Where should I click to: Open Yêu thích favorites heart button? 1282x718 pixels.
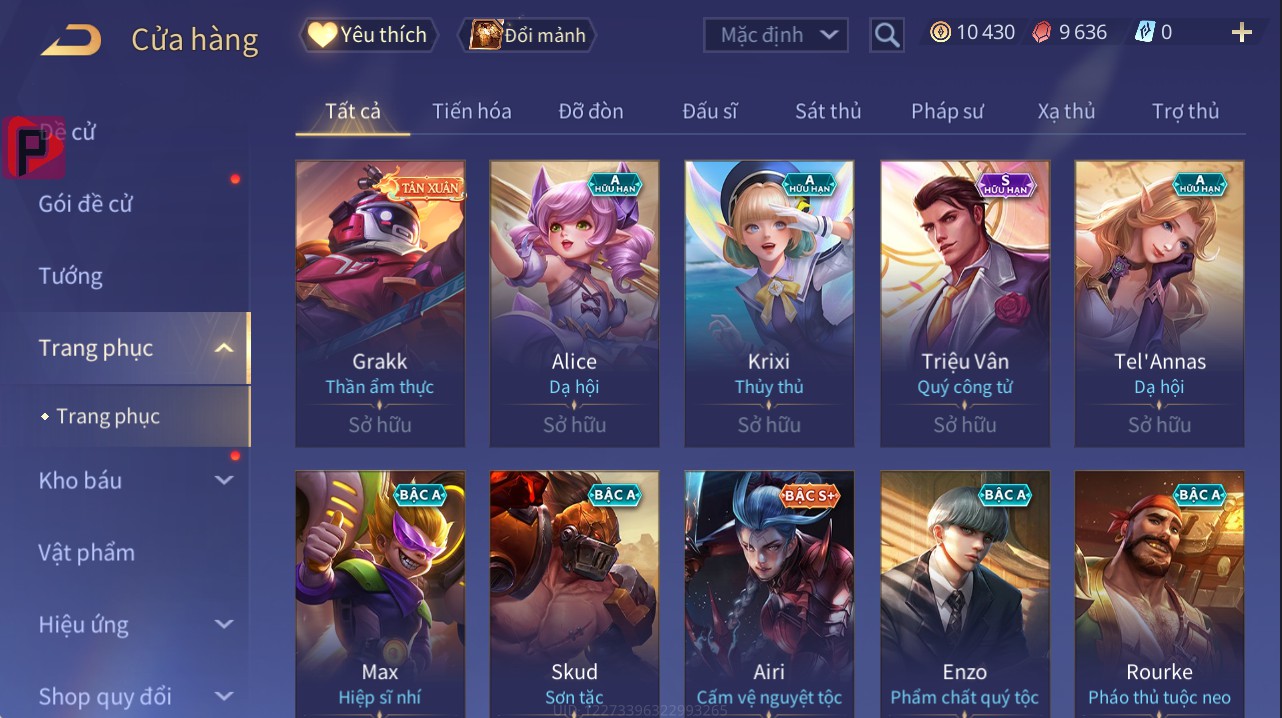[369, 35]
